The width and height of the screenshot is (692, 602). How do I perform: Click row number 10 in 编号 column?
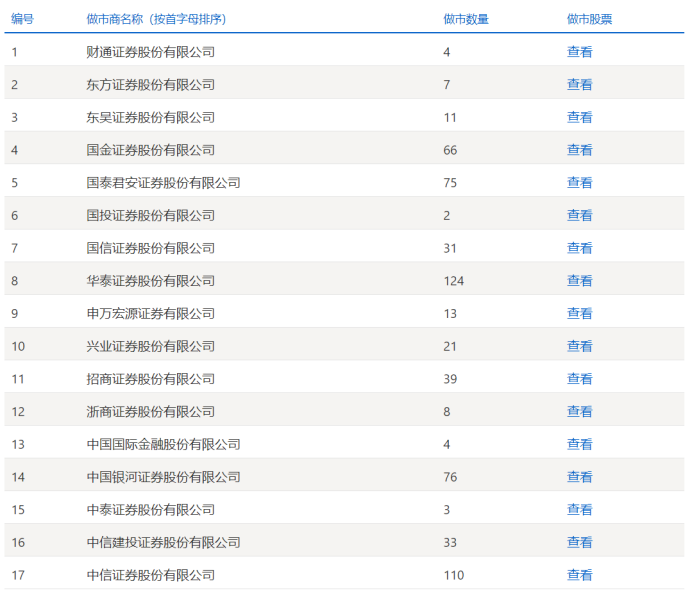18,346
